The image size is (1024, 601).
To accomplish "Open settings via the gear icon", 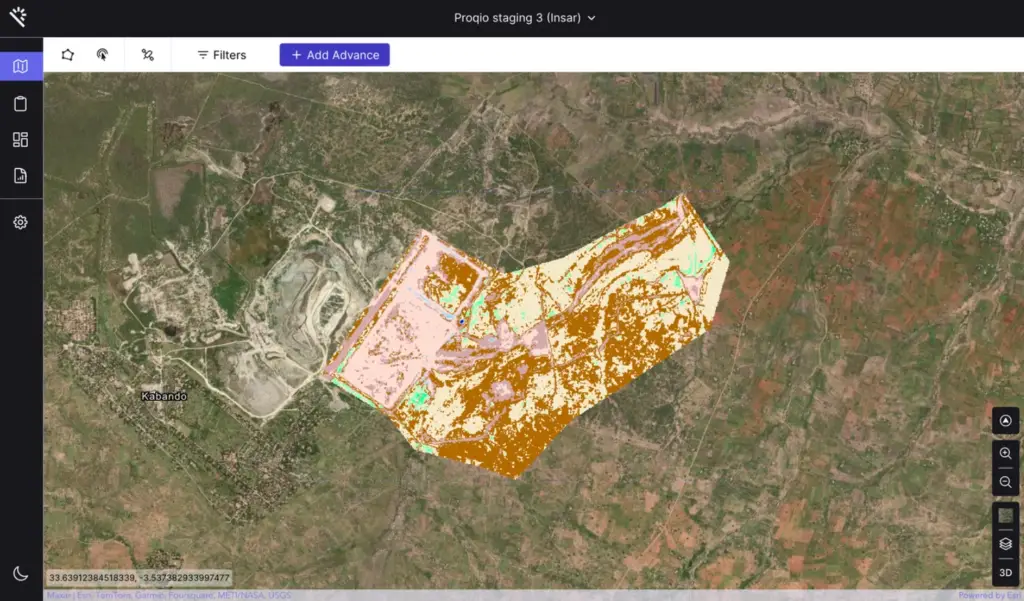I will pyautogui.click(x=20, y=222).
